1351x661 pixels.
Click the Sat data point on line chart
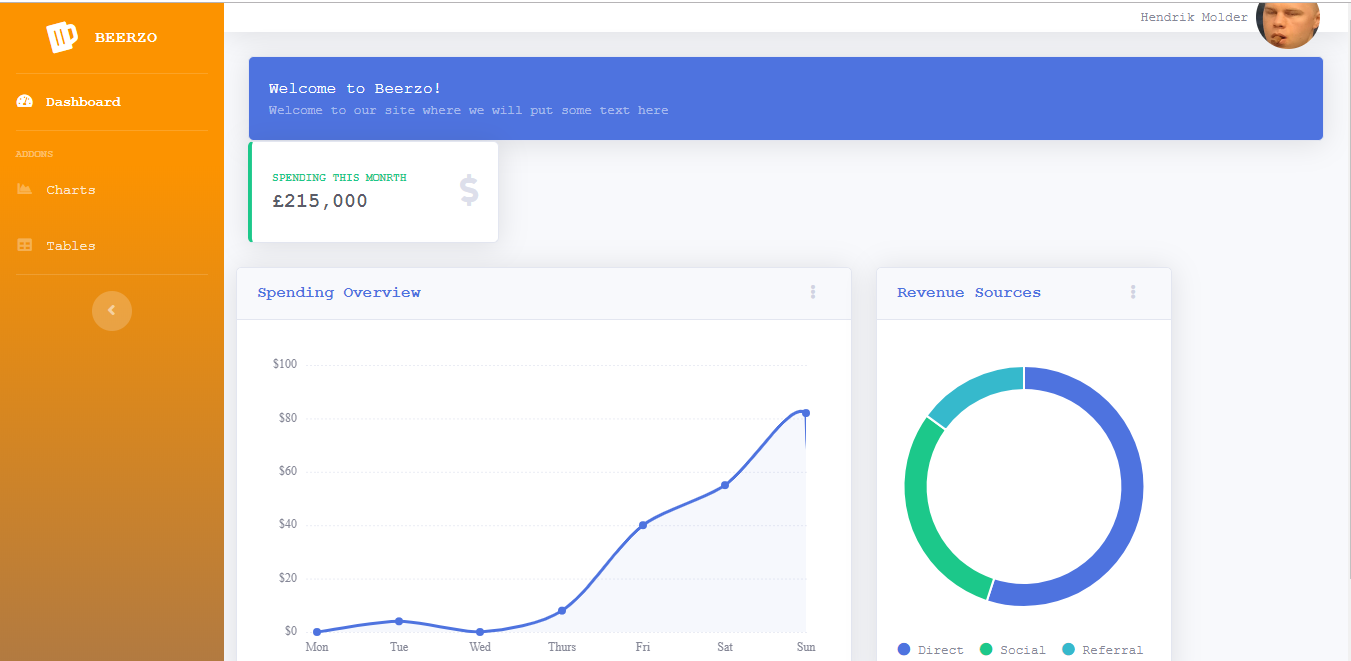coord(725,485)
